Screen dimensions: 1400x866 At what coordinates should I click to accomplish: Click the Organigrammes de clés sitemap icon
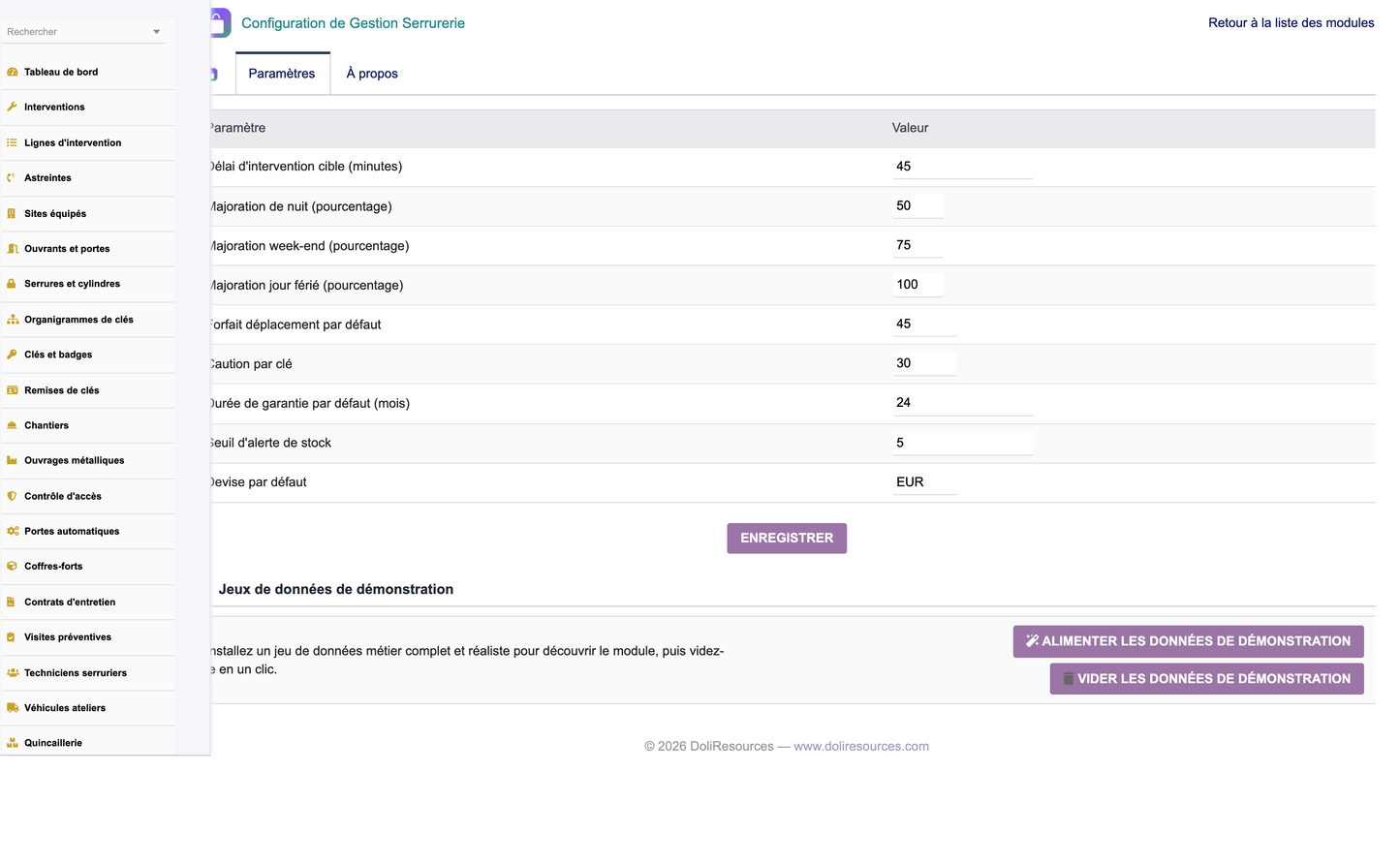13,319
